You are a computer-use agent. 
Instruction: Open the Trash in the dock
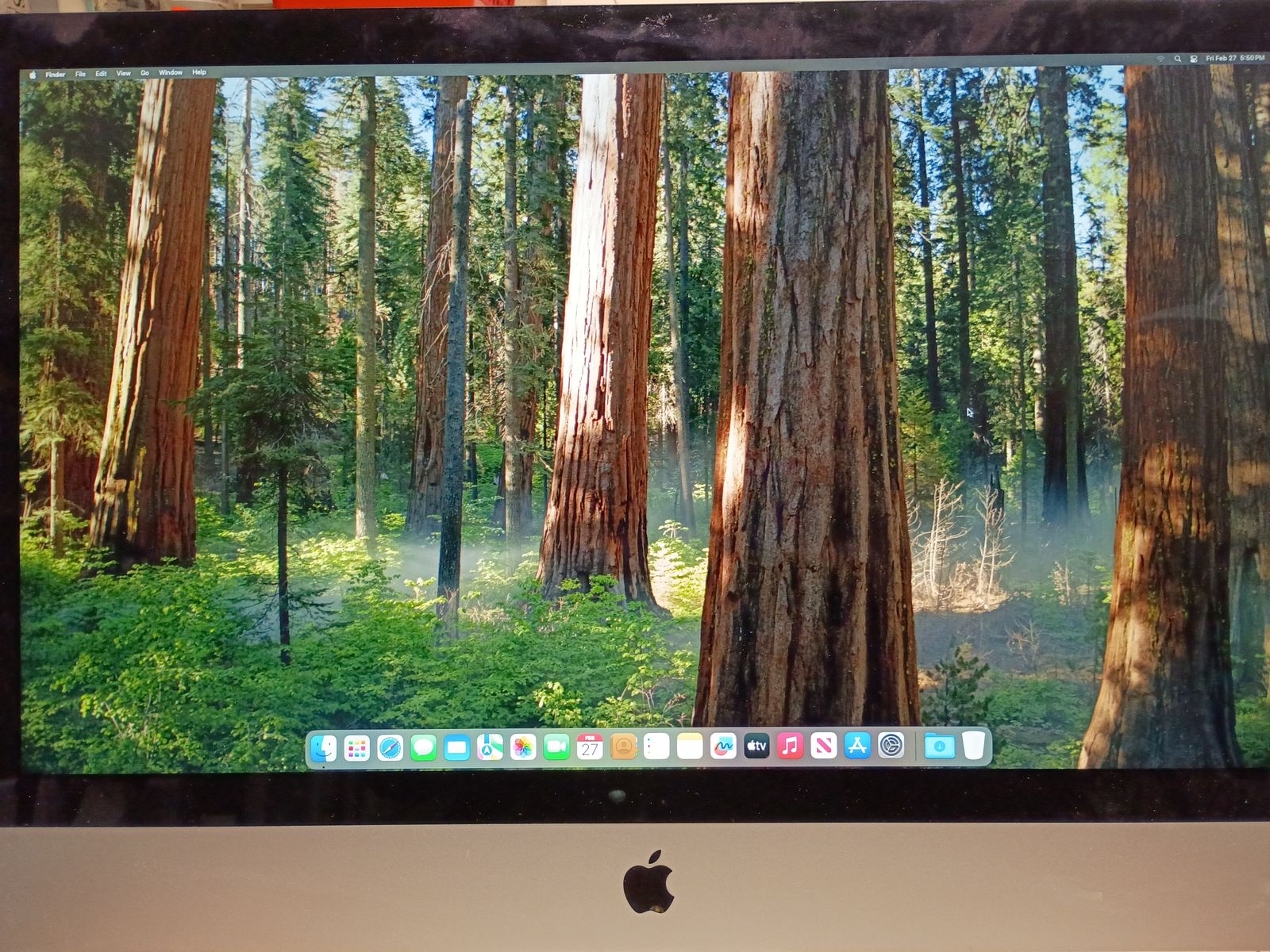[973, 746]
